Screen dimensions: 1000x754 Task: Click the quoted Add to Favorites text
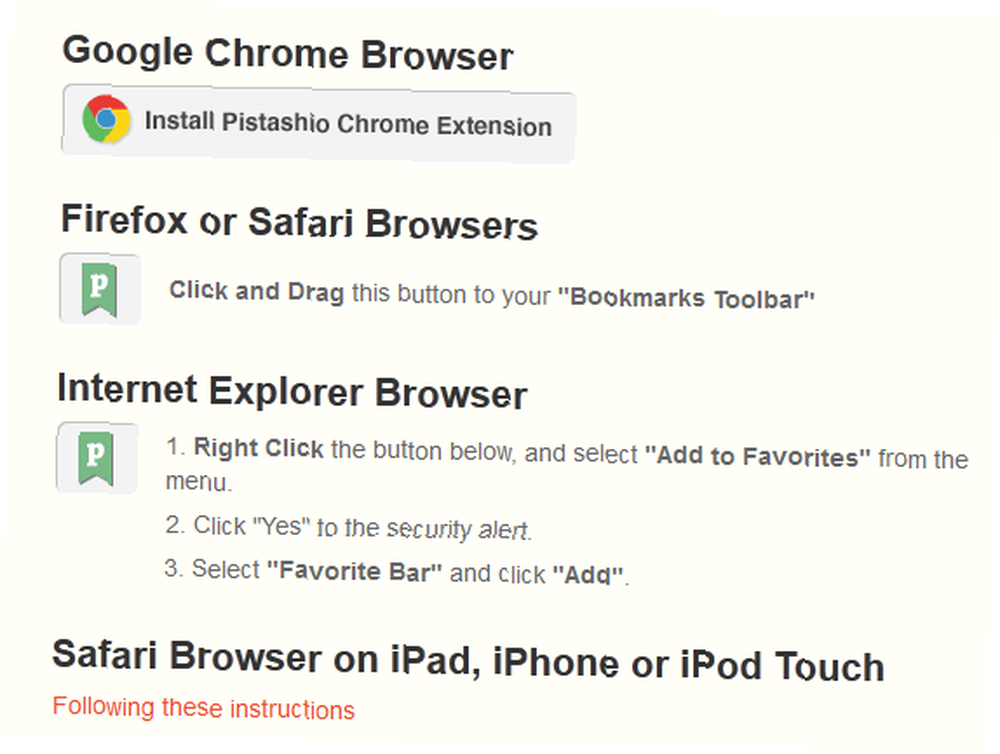(758, 457)
